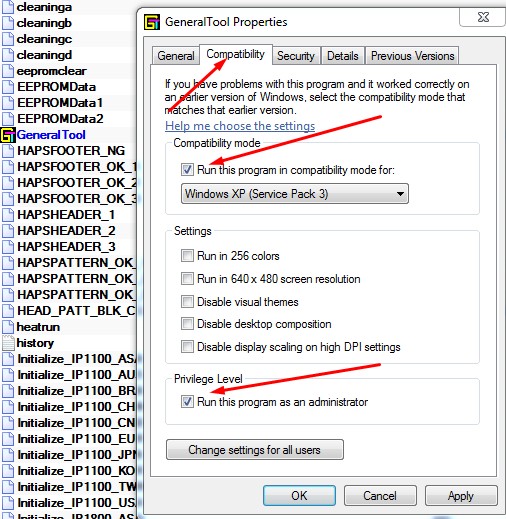Image resolution: width=506 pixels, height=519 pixels.
Task: Enable Run in 256 colors
Action: click(187, 256)
